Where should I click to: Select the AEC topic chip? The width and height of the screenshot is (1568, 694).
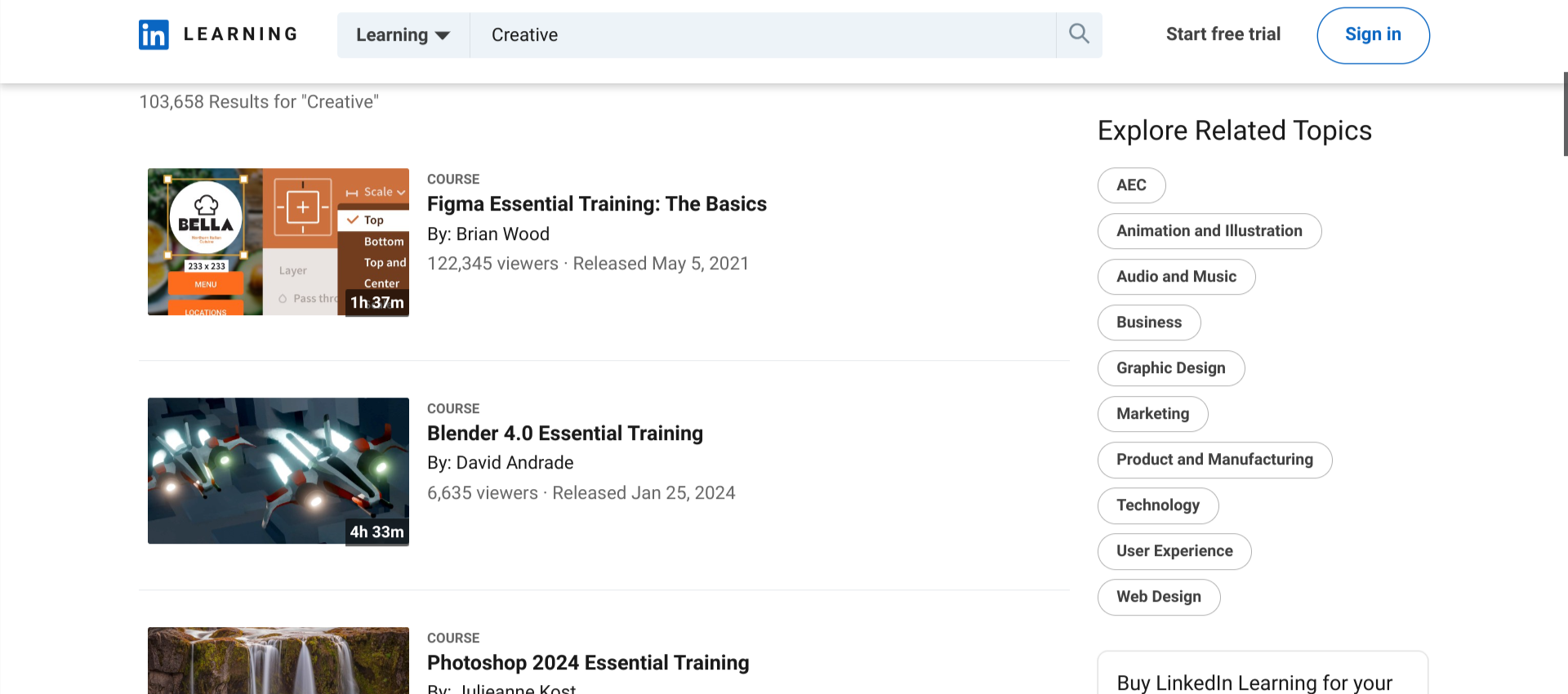coord(1131,185)
